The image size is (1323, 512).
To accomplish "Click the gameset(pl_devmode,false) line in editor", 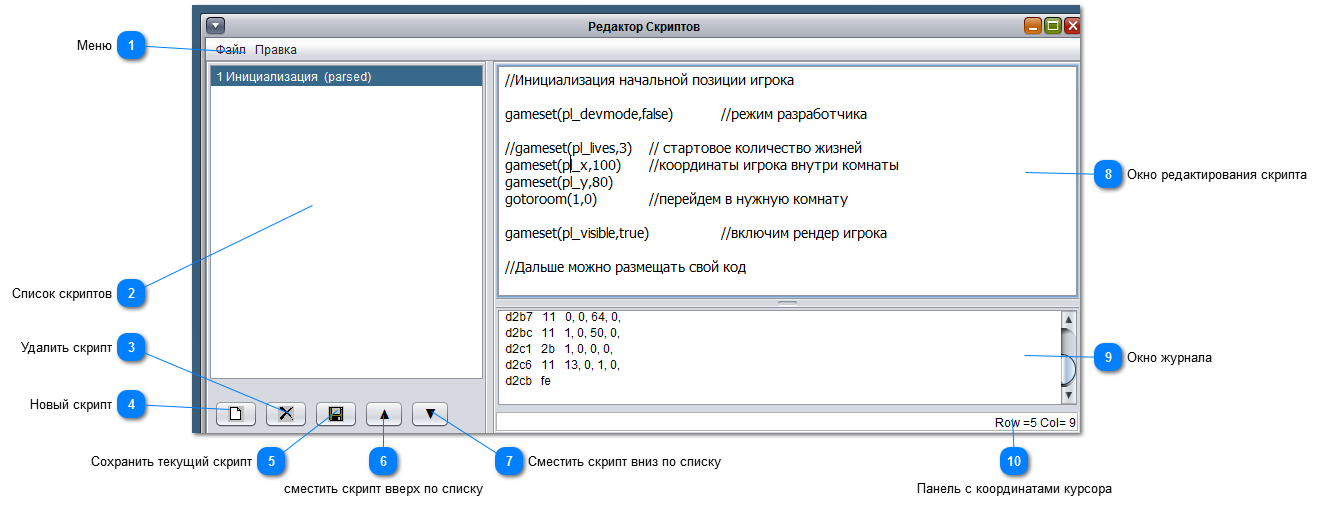I will pyautogui.click(x=589, y=114).
